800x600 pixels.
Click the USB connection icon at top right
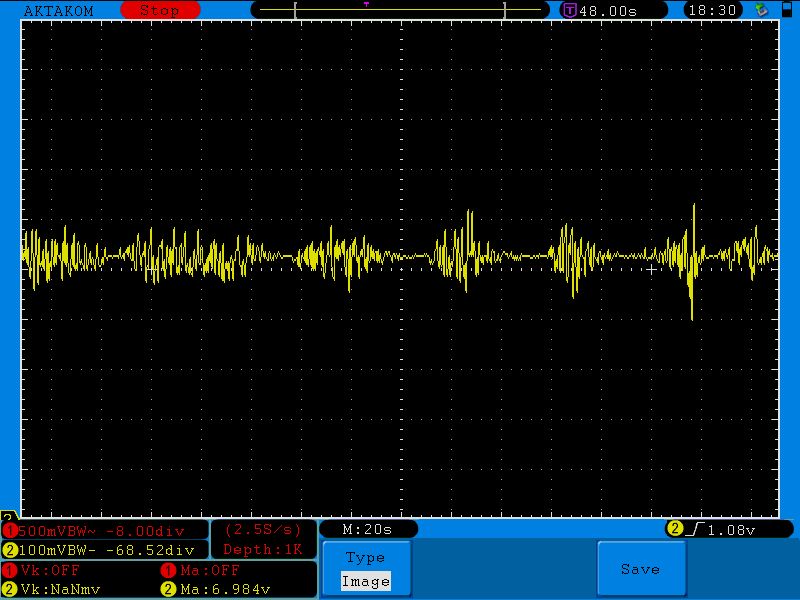click(761, 9)
